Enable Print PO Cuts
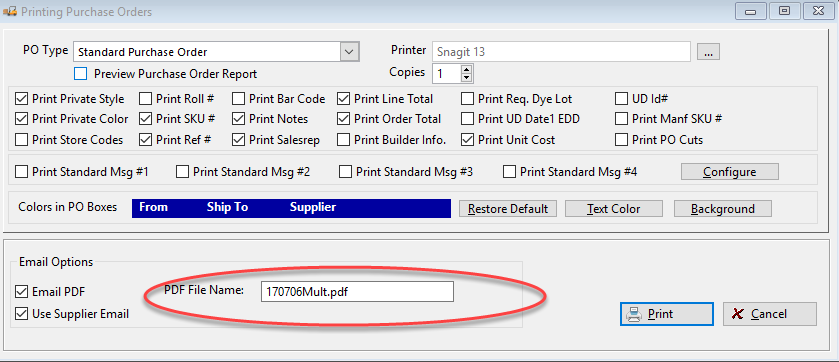 621,140
